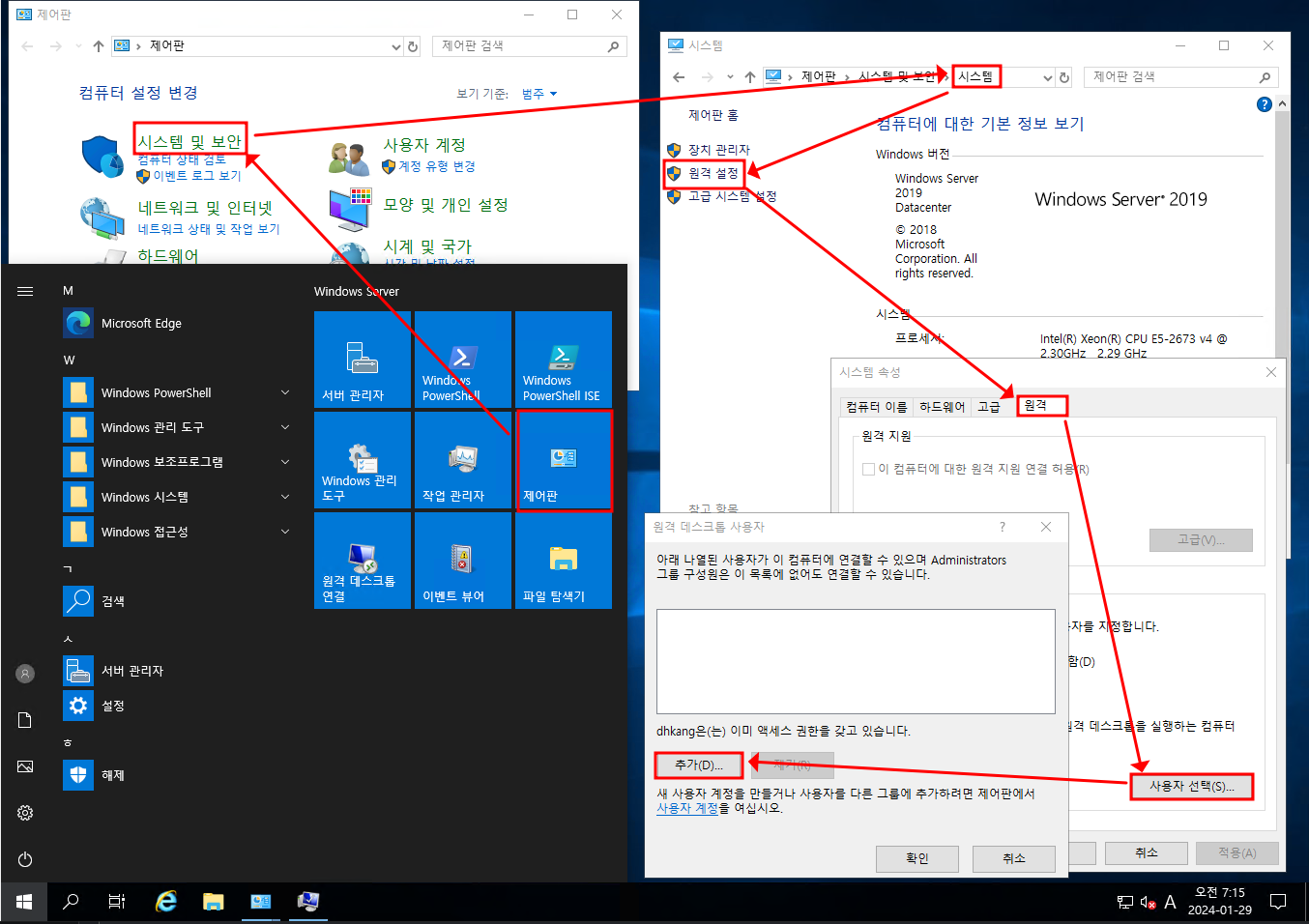The height and width of the screenshot is (924, 1309).
Task: Open the 작업 관리자 tile
Action: tap(463, 460)
